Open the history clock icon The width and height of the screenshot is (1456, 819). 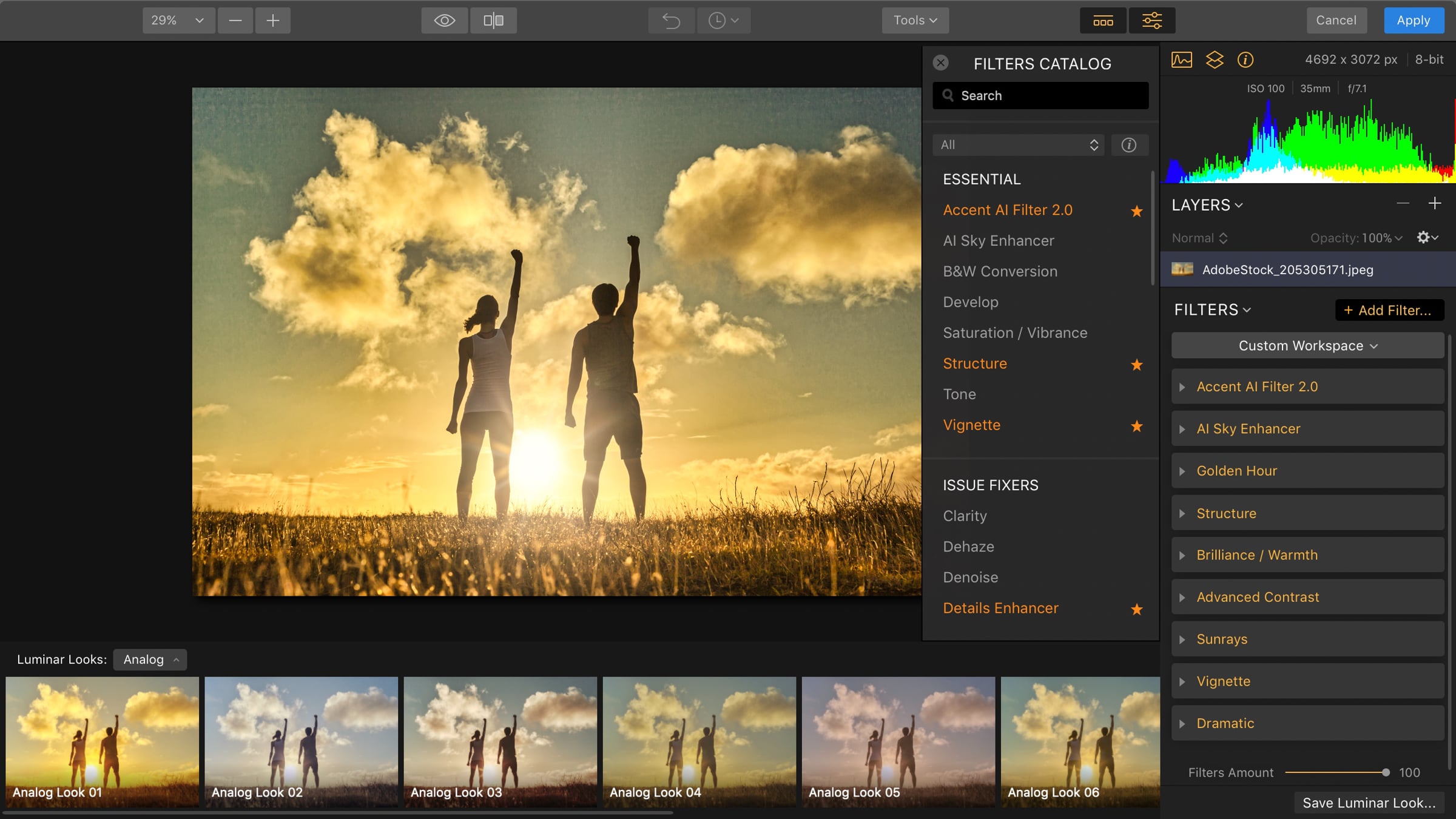pyautogui.click(x=723, y=21)
